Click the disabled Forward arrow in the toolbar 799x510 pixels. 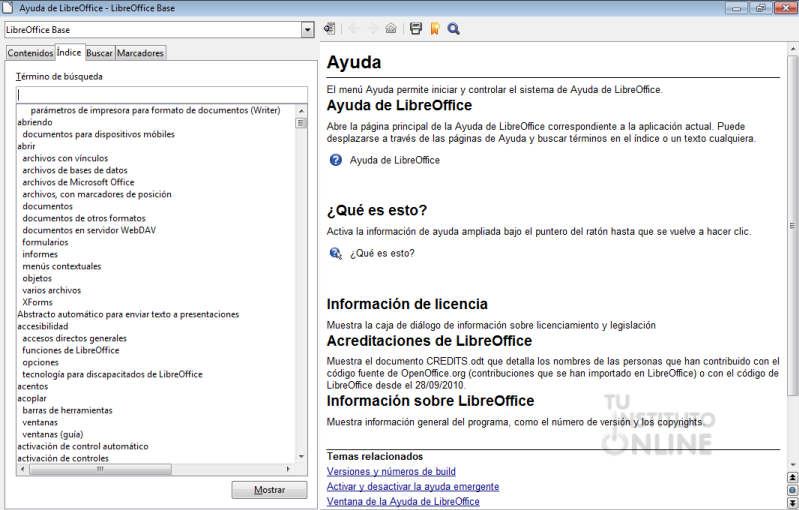pyautogui.click(x=372, y=29)
